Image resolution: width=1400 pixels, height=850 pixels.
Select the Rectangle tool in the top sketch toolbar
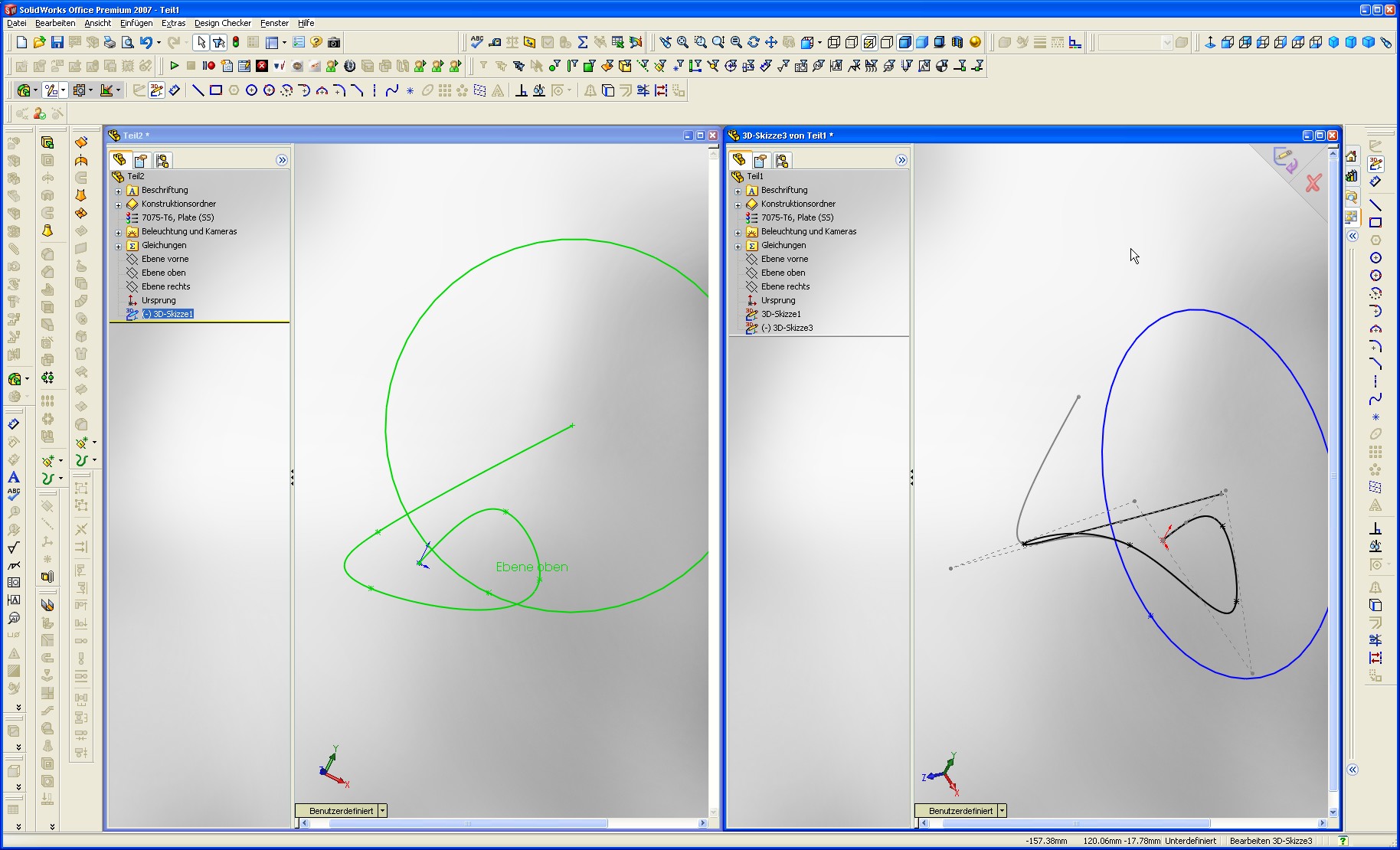click(x=216, y=90)
